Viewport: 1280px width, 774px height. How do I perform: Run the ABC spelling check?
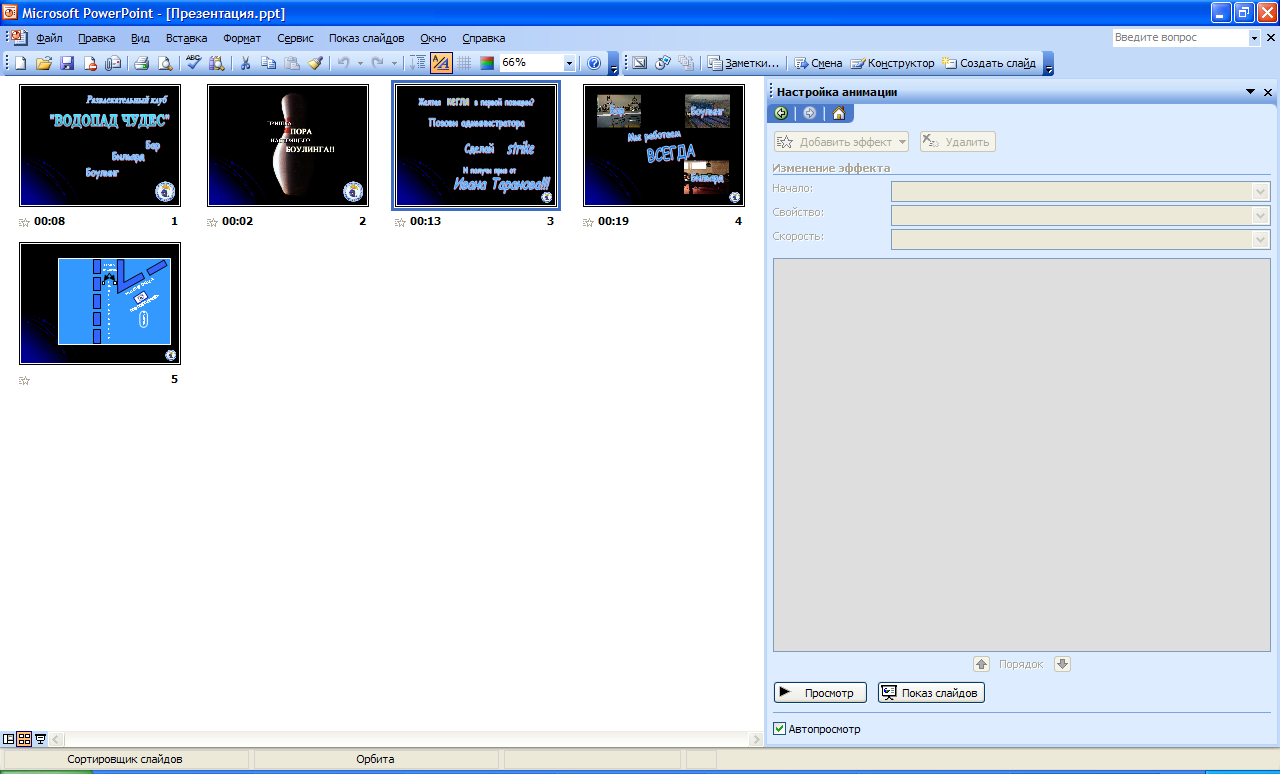(x=194, y=63)
